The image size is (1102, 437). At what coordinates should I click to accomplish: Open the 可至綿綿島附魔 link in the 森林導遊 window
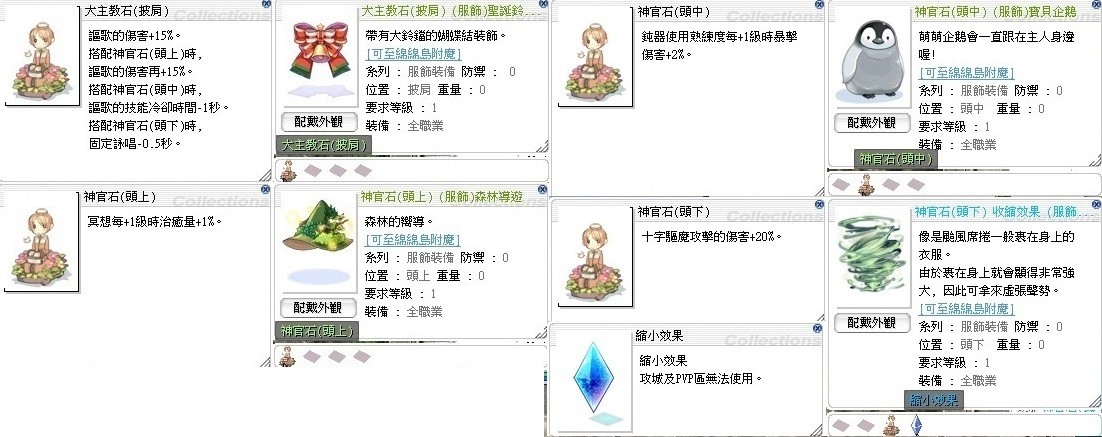413,240
